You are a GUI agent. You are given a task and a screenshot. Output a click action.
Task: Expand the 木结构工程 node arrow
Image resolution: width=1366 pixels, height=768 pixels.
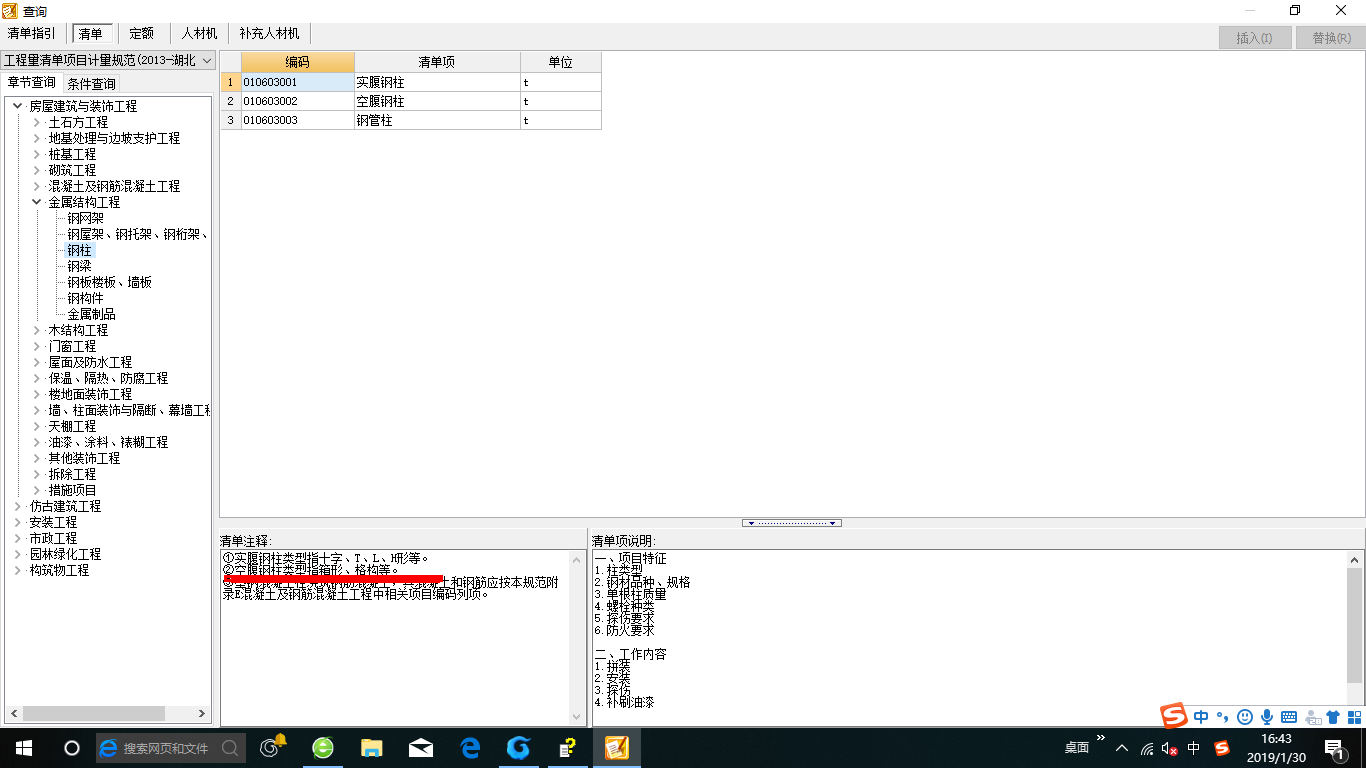click(37, 330)
